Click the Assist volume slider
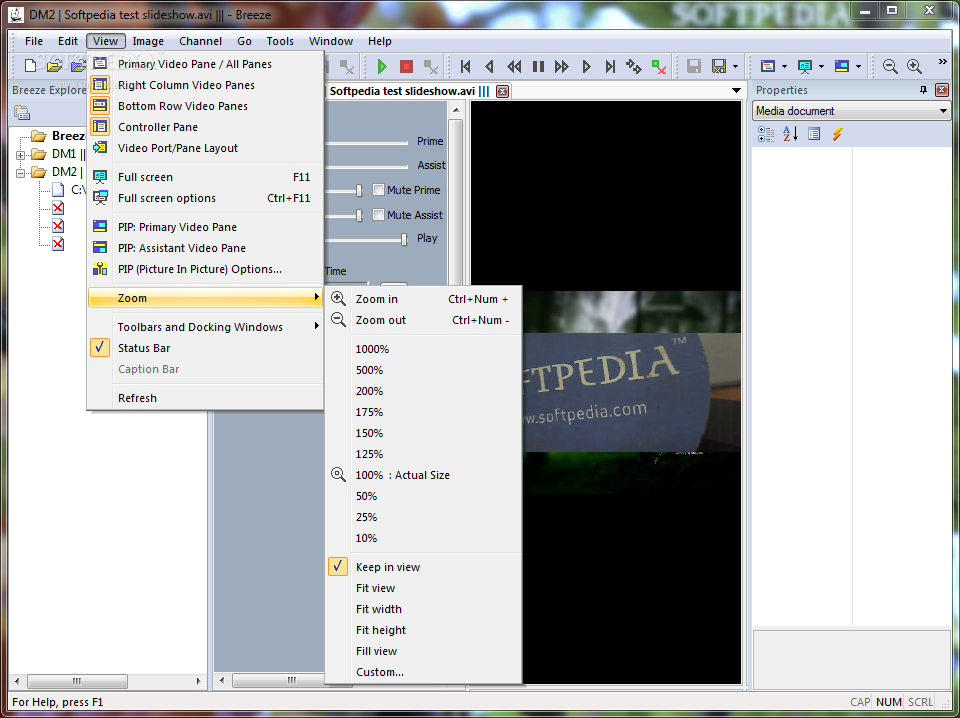Image resolution: width=960 pixels, height=718 pixels. click(x=366, y=166)
